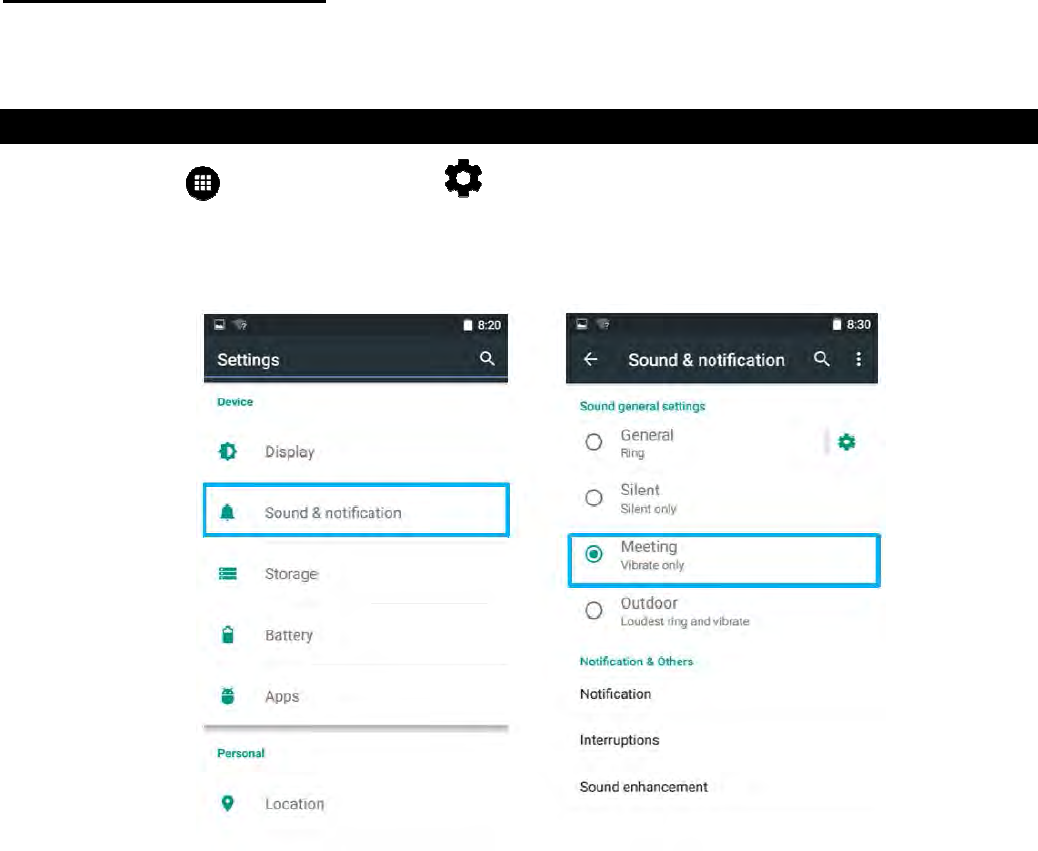The height and width of the screenshot is (851, 1038).
Task: Click the 'Ring' subtitle under General
Action: click(x=632, y=453)
